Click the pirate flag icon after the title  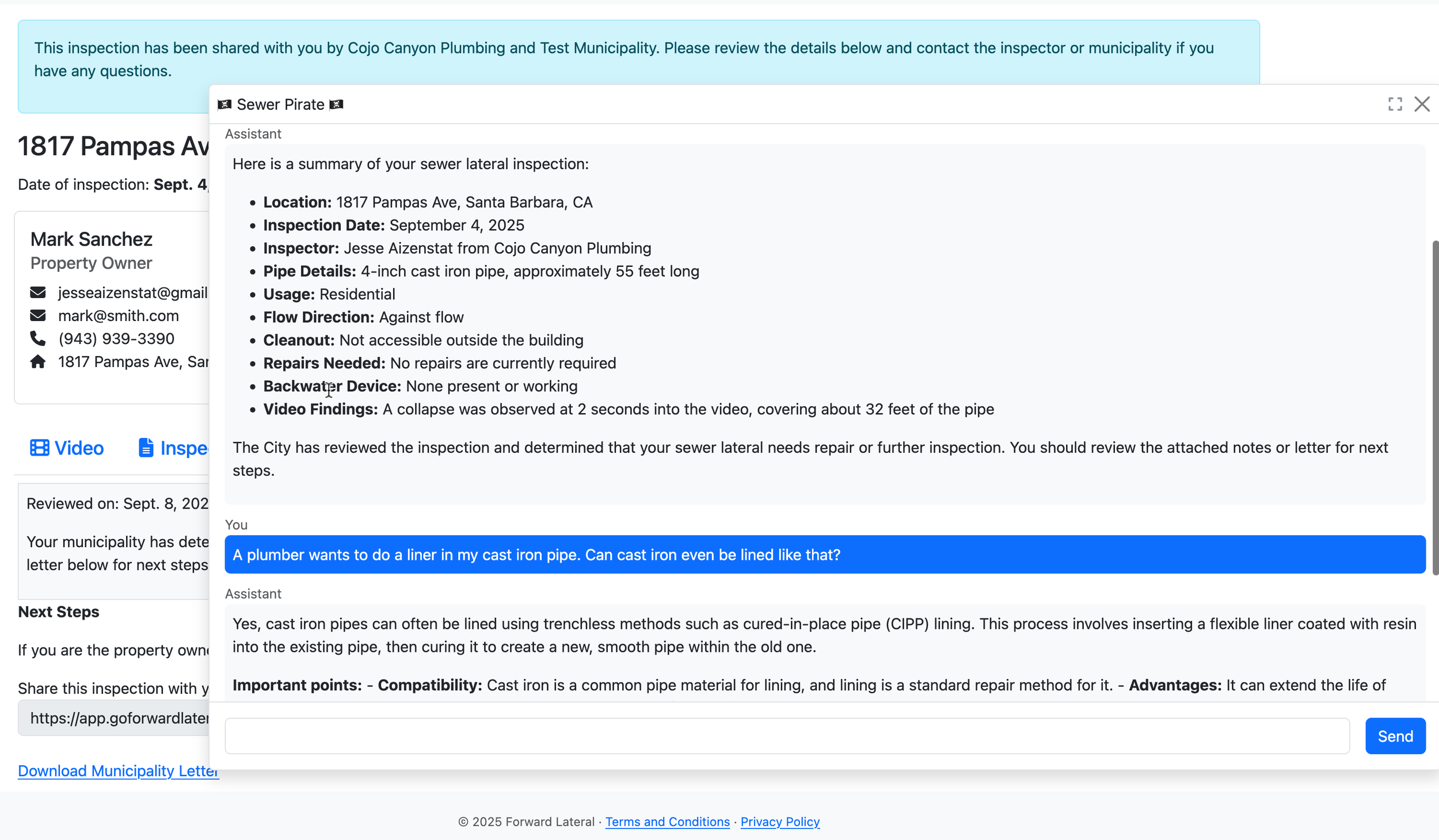[336, 104]
